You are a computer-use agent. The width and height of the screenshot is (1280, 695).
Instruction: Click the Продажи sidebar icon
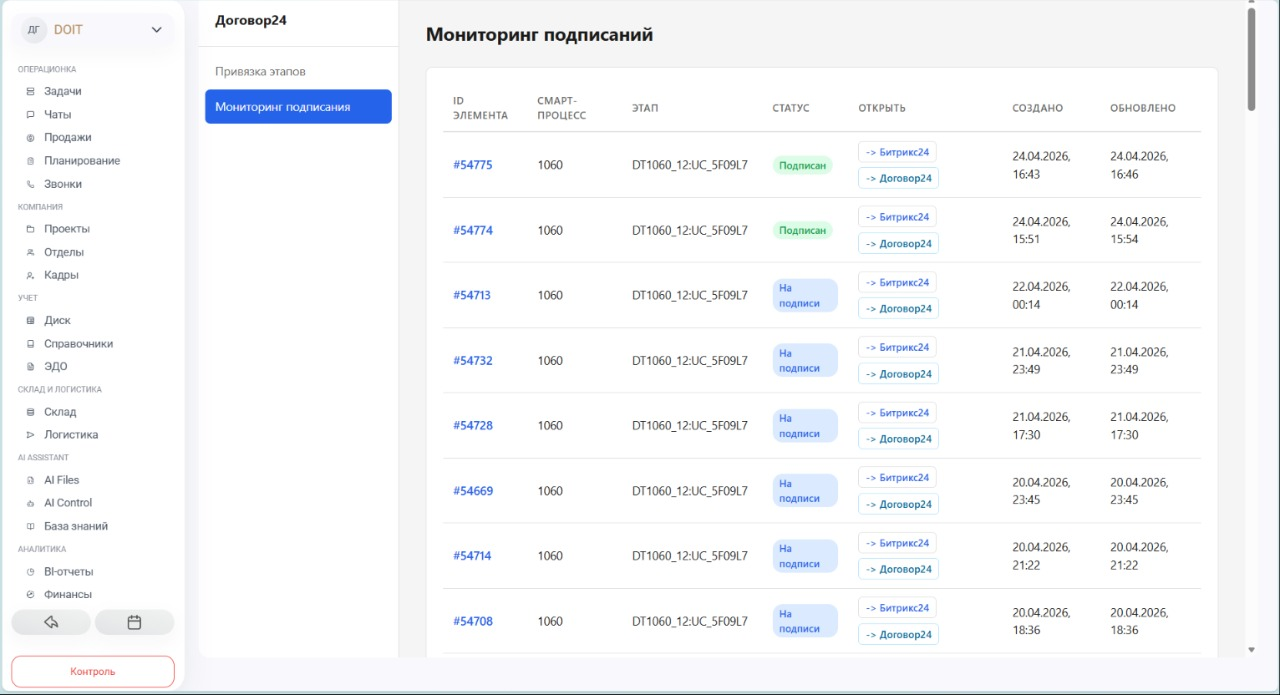[x=30, y=137]
